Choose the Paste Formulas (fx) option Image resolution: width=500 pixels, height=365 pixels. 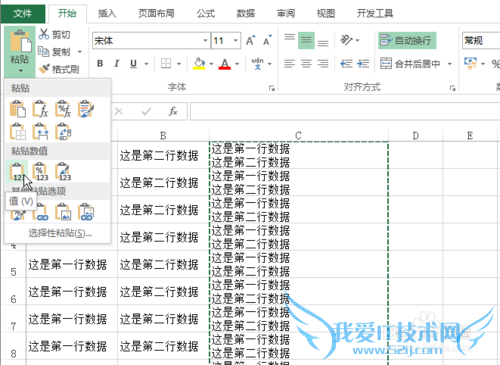tap(40, 109)
